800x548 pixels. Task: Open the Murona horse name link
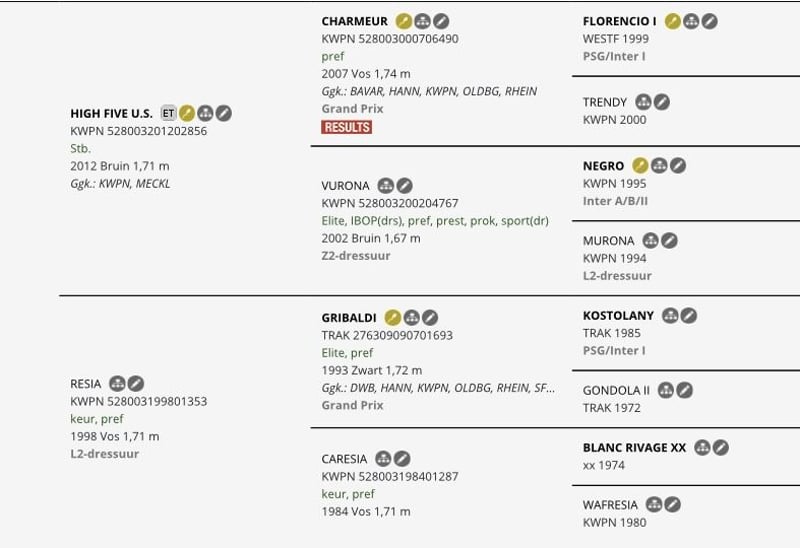click(x=608, y=241)
